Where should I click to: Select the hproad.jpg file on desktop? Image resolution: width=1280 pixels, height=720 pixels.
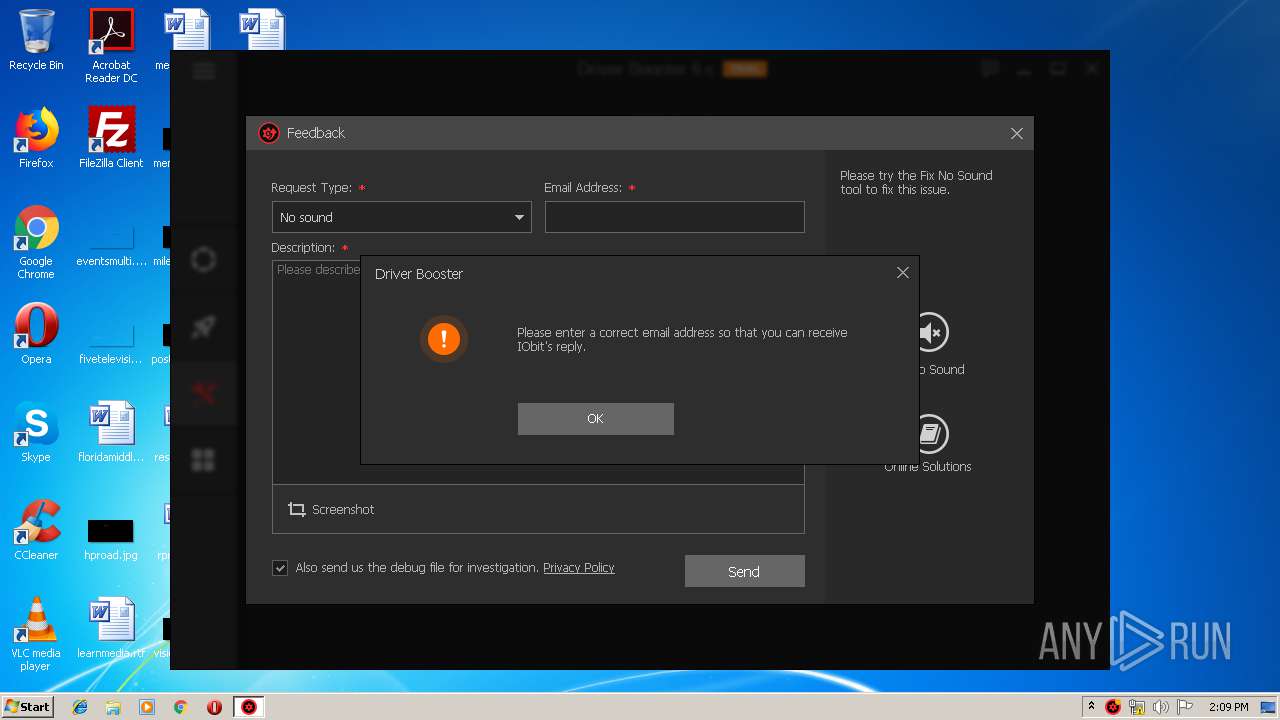click(x=111, y=538)
